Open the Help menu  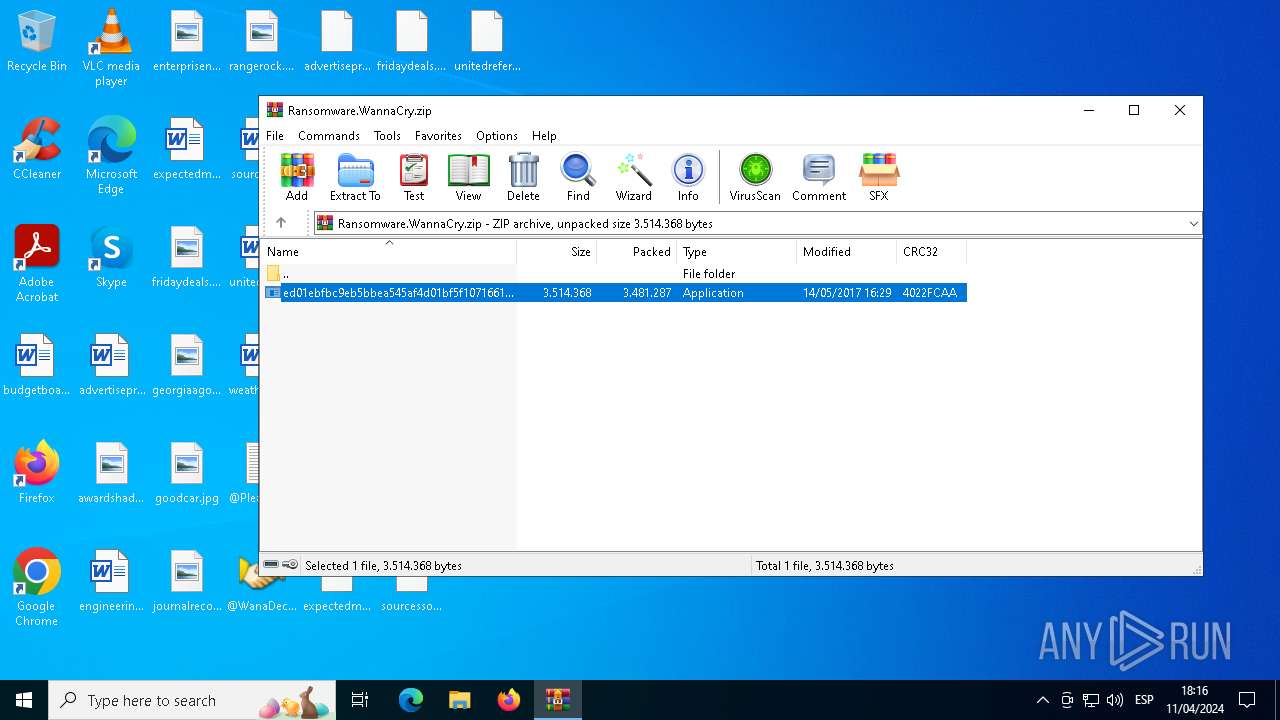pos(544,136)
